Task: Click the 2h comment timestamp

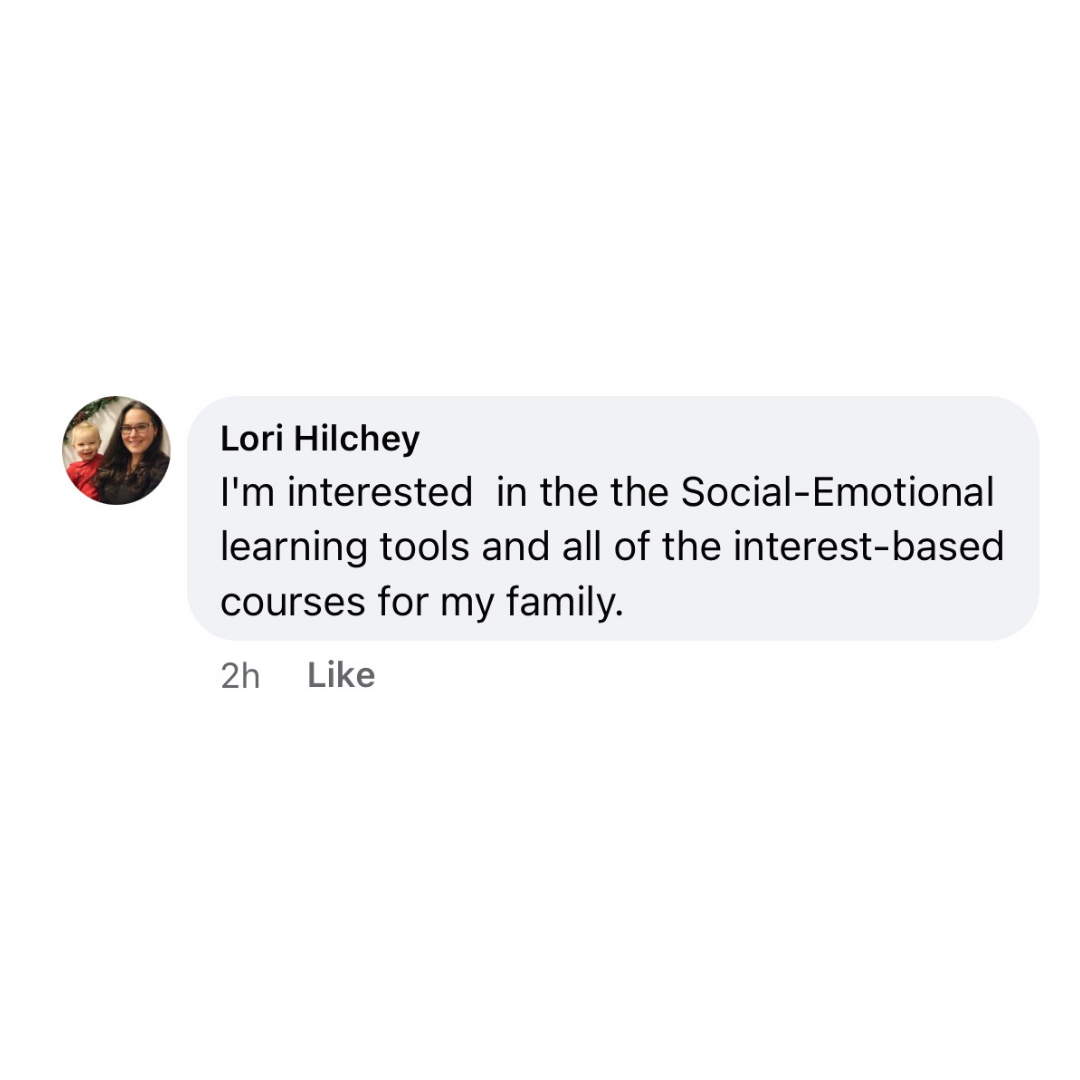Action: click(x=239, y=677)
